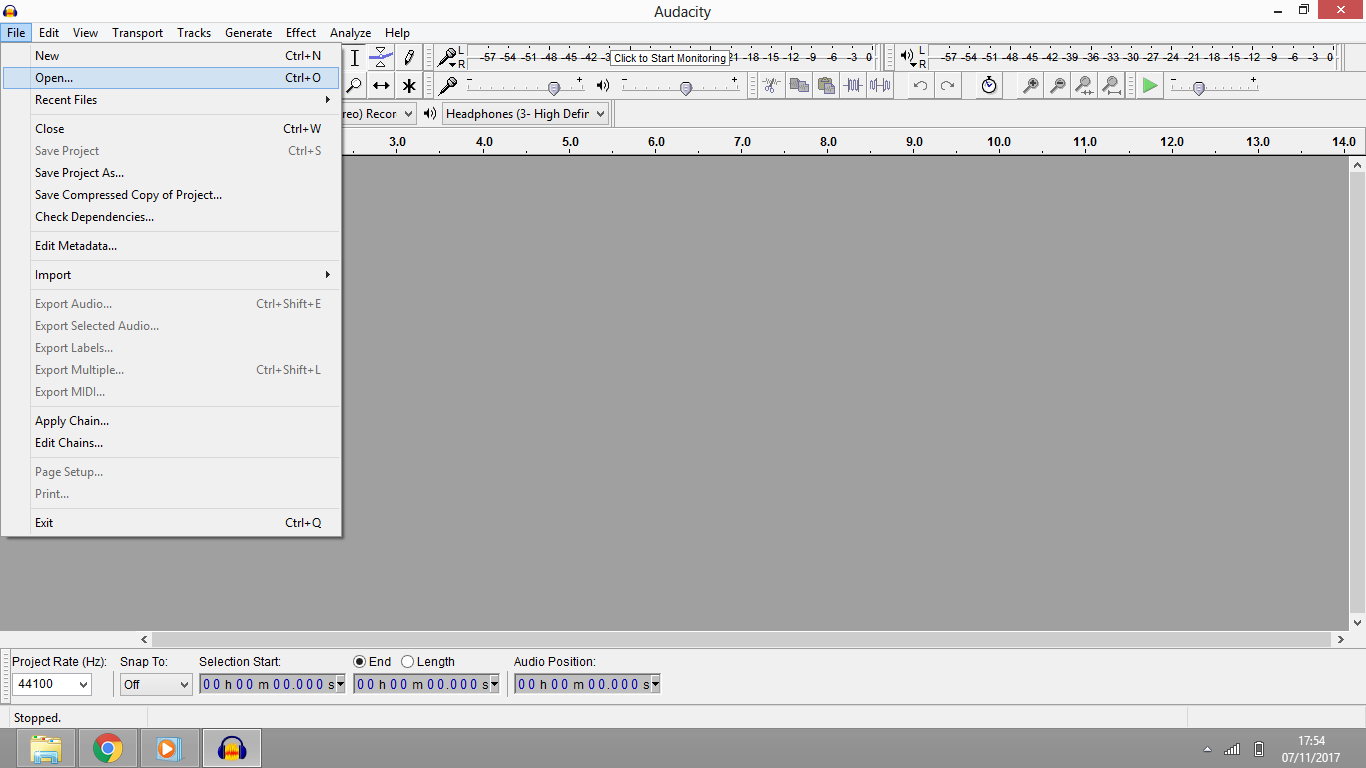Open the media player taskbar icon
1366x768 pixels.
point(169,748)
